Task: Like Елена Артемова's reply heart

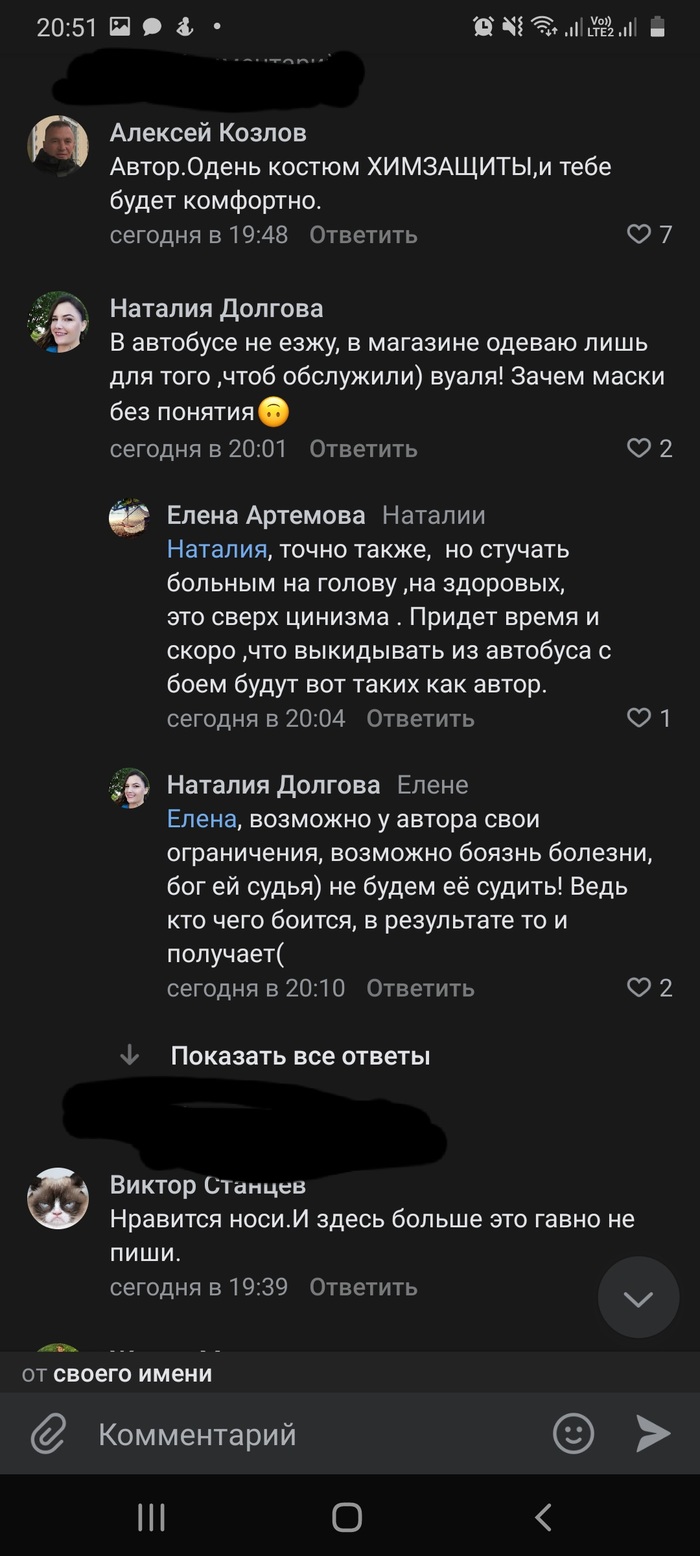Action: [639, 718]
